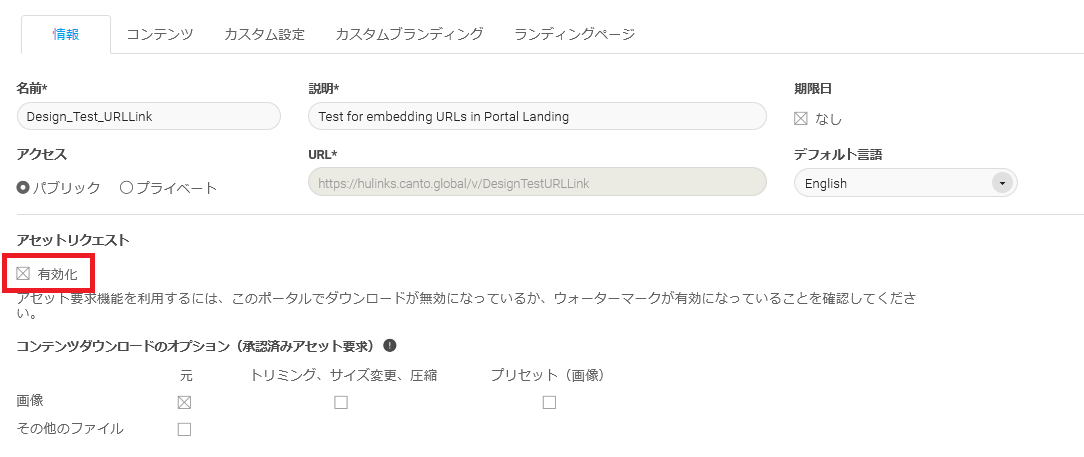1084x457 pixels.
Task: Enable トリミング、サイズ変更、圧縮 for images
Action: tap(341, 402)
